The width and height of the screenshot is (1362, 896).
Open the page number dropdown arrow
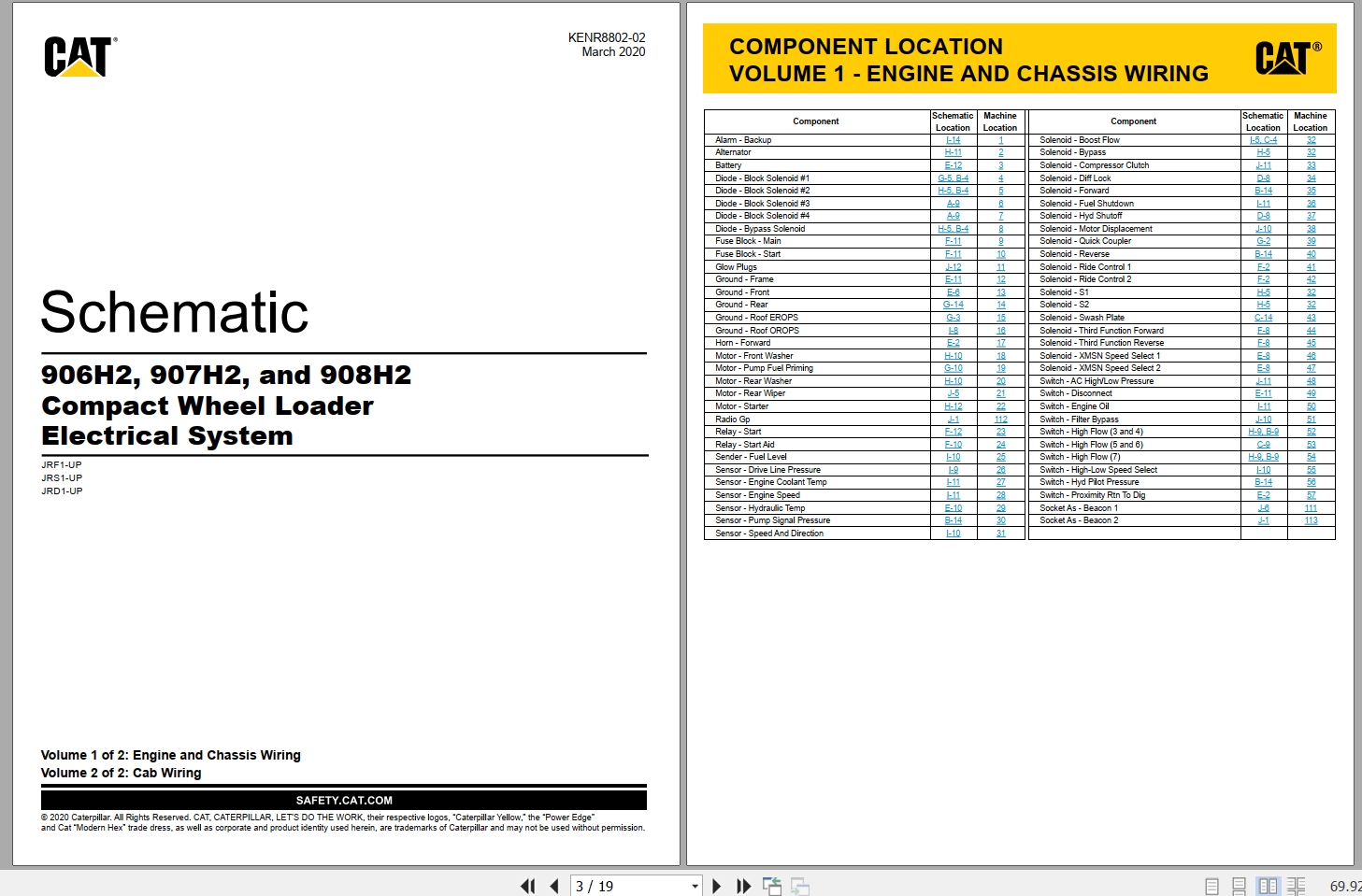click(695, 886)
